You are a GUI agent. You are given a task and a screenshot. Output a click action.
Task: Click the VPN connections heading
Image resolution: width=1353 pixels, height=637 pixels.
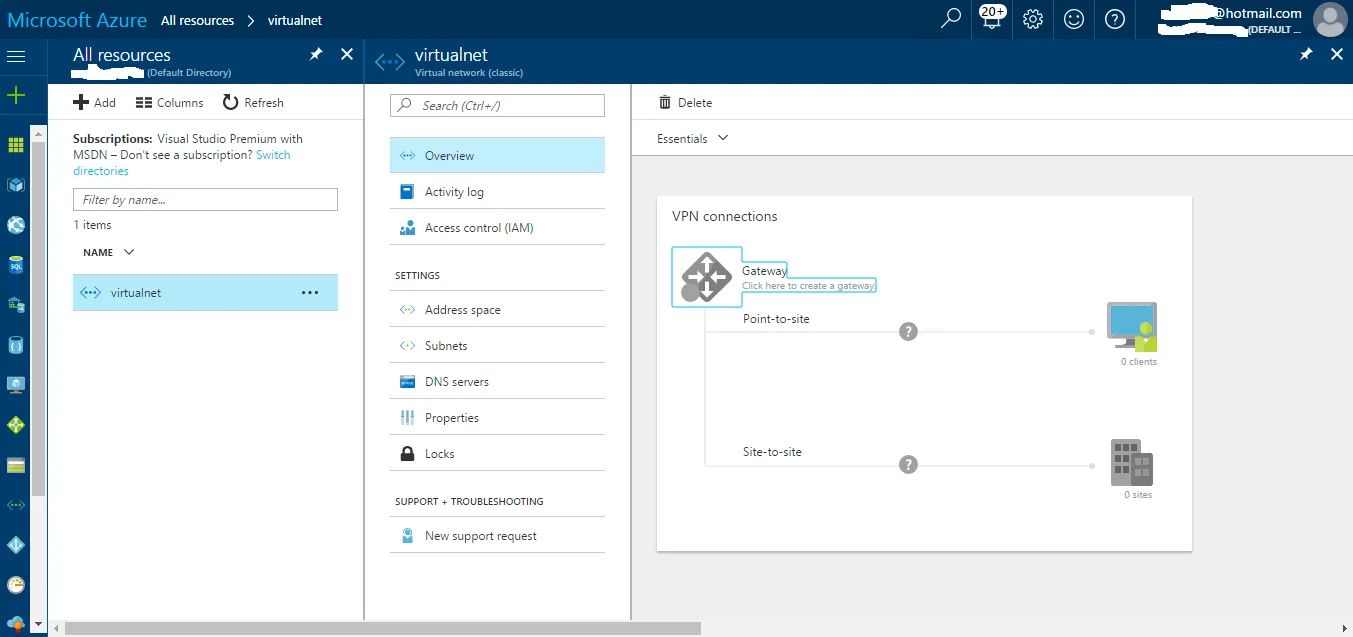coord(724,216)
